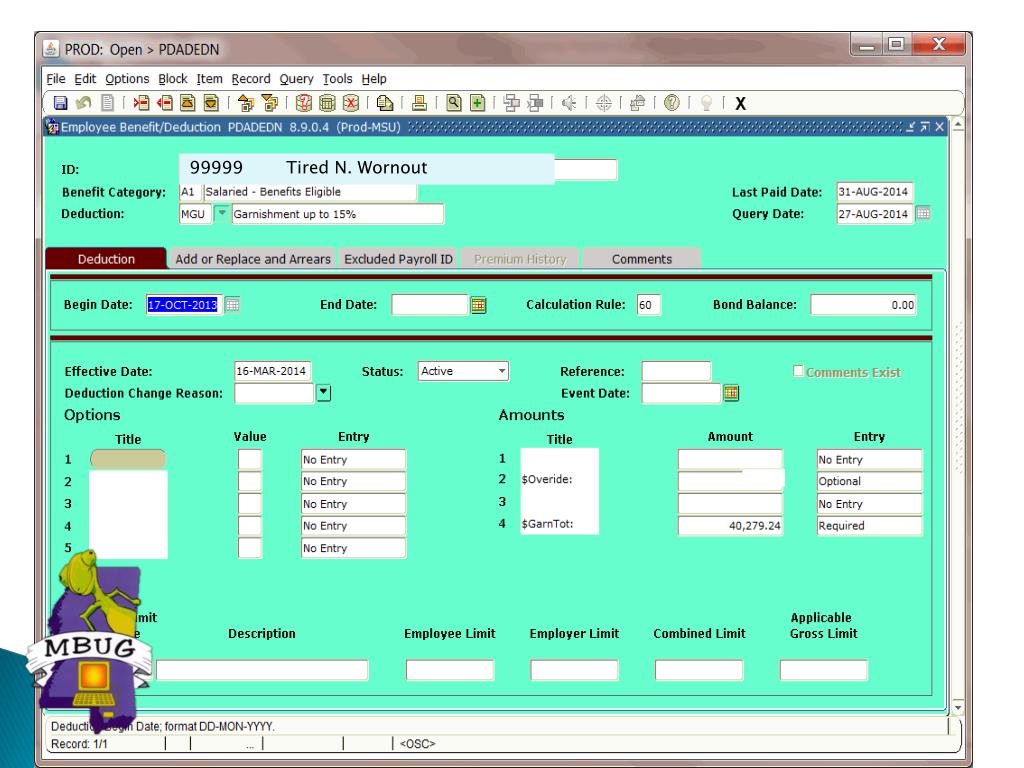This screenshot has width=1024, height=768.
Task: Click the black X Exit toolbar icon
Action: click(x=741, y=103)
